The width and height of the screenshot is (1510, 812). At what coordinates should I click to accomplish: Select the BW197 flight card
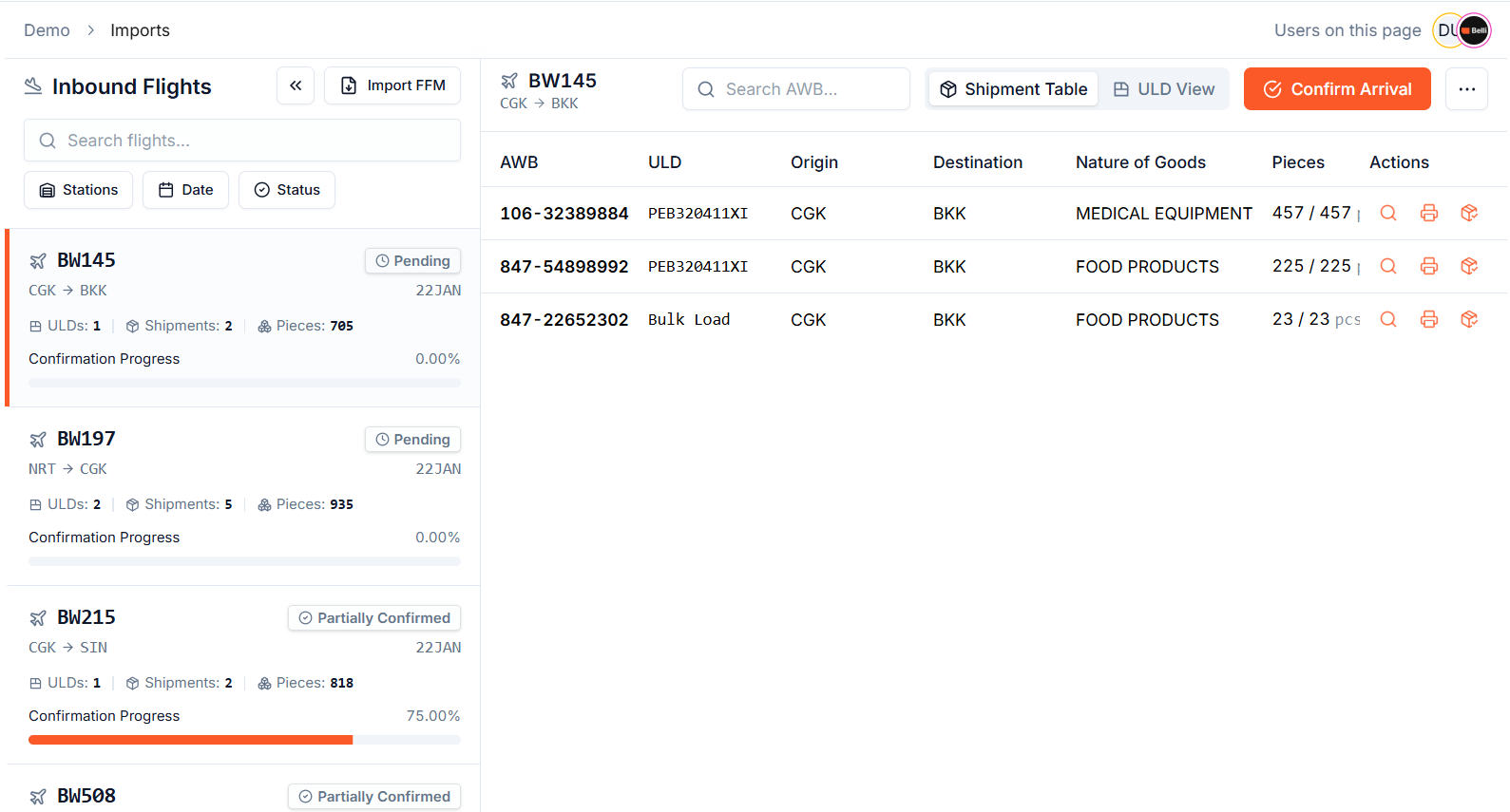(244, 497)
